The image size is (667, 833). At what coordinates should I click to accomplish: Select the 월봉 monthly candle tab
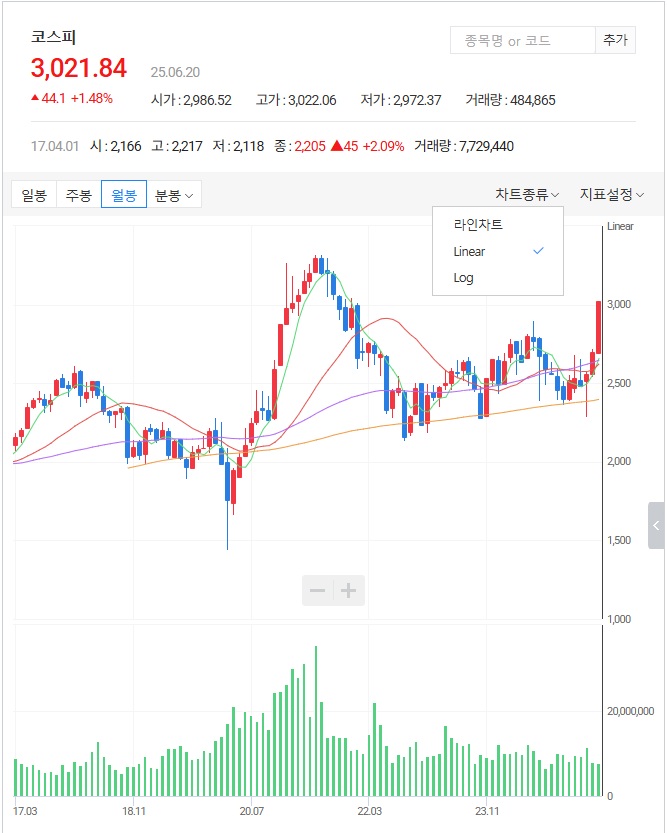[124, 194]
